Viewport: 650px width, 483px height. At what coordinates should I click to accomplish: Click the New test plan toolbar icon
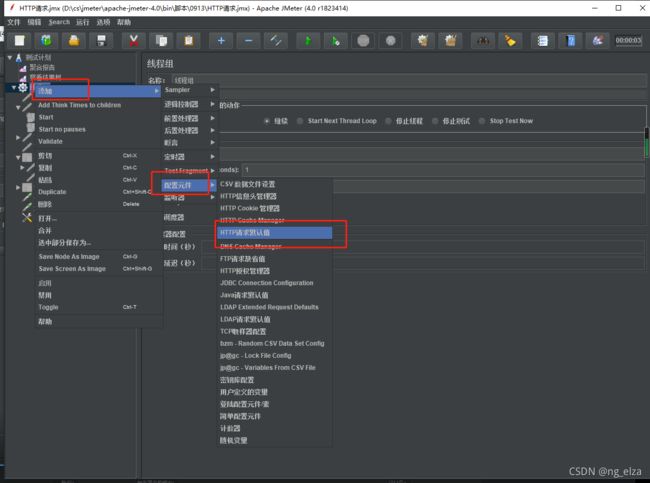[19, 41]
